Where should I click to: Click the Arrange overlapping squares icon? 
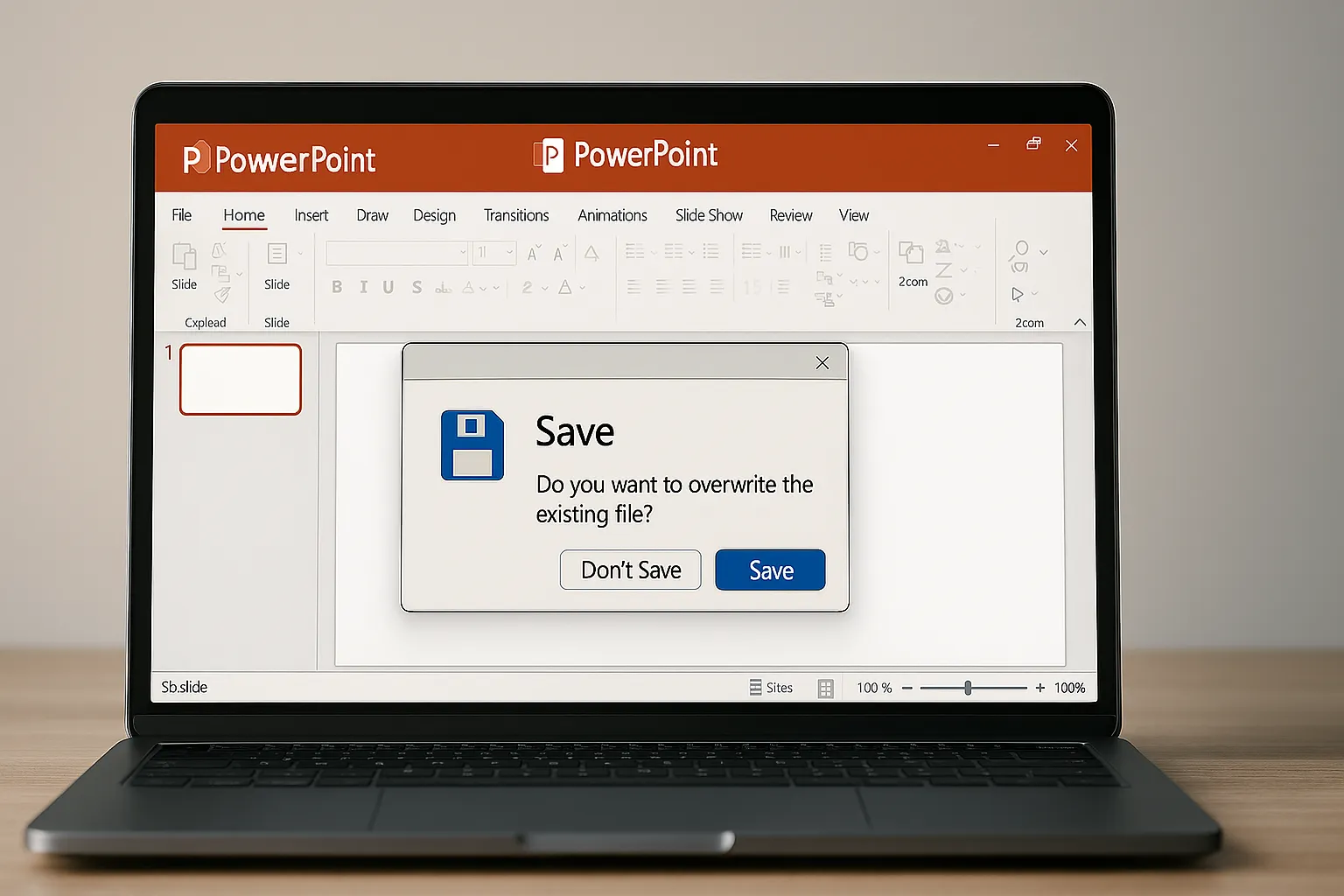coord(912,253)
